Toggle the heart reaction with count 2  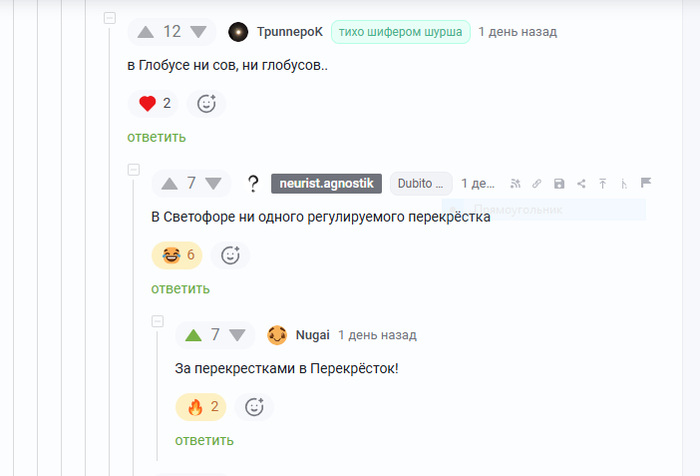point(153,104)
